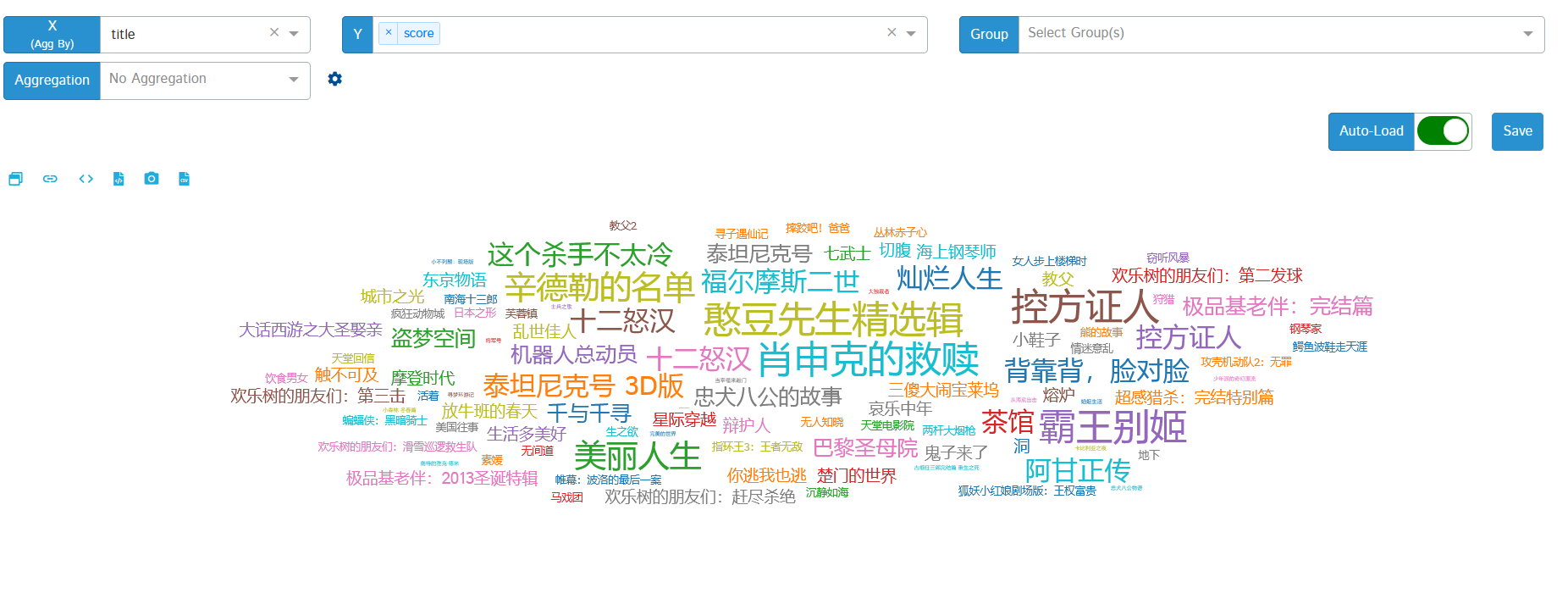The height and width of the screenshot is (599, 1568).
Task: Click word '阿甘正传' in cloud
Action: pos(1078,469)
